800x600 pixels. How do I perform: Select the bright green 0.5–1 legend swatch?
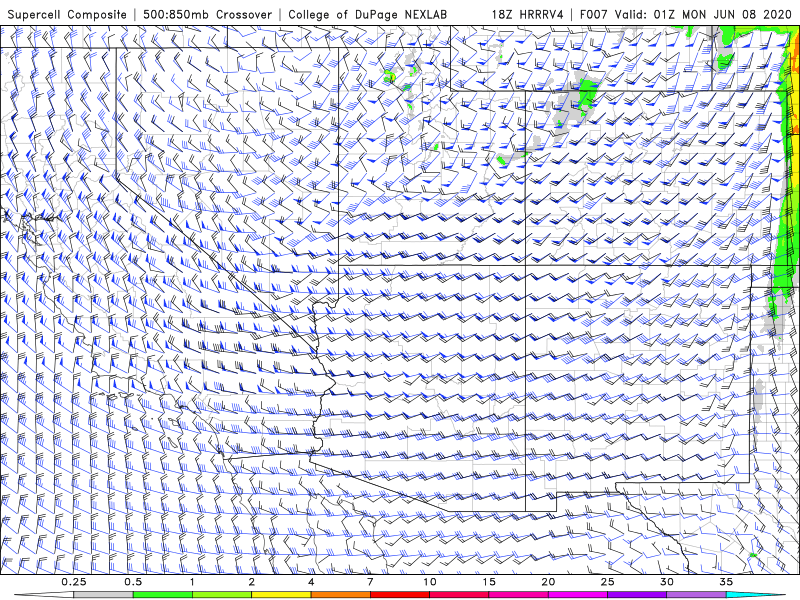point(163,595)
